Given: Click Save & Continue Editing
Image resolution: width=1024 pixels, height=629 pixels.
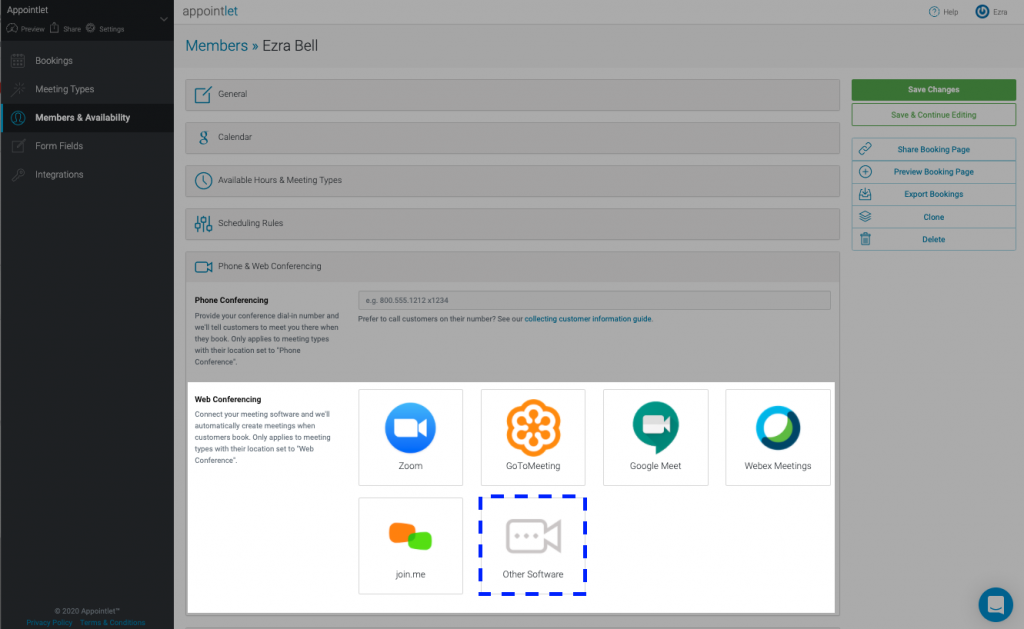Looking at the screenshot, I should [933, 115].
